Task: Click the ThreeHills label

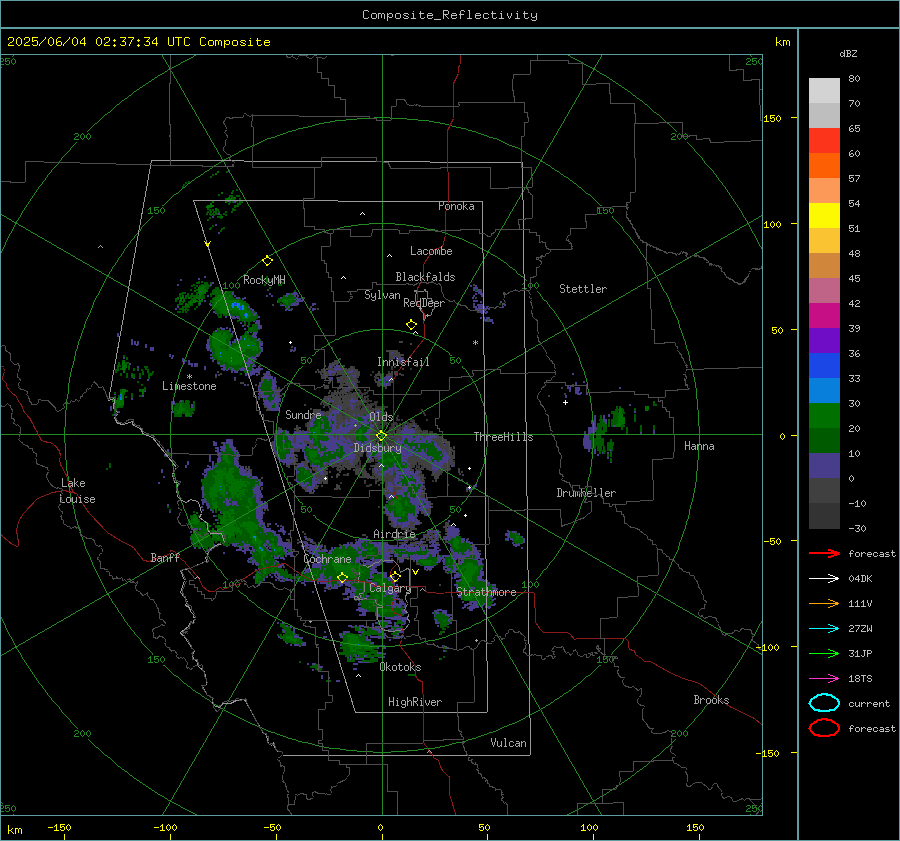Action: pyautogui.click(x=503, y=437)
